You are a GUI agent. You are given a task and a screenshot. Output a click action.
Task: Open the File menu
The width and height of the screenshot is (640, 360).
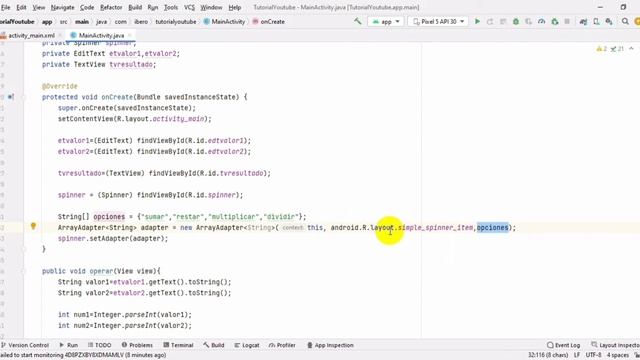click(x=6, y=7)
